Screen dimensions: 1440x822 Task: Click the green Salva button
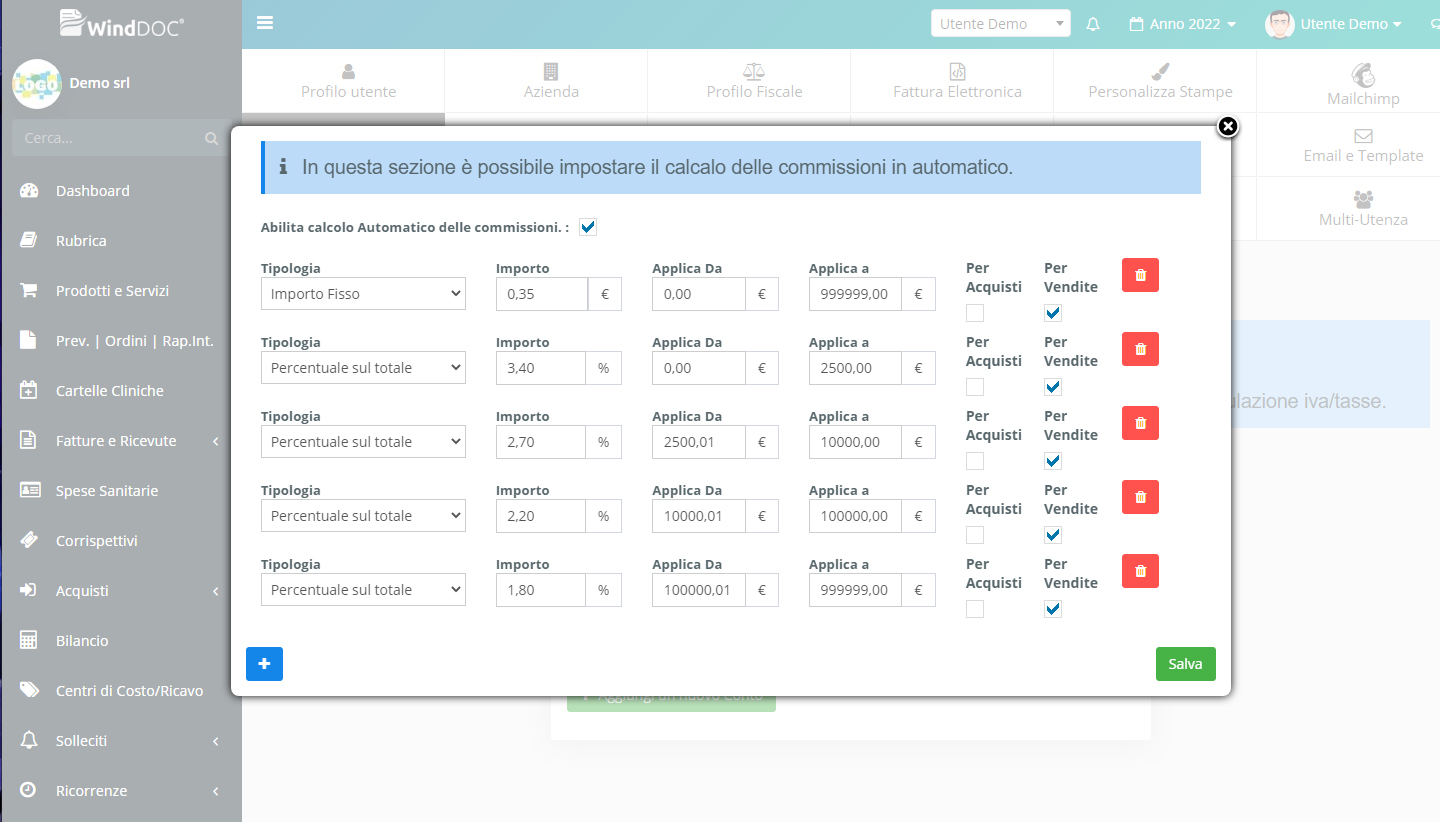click(1185, 664)
